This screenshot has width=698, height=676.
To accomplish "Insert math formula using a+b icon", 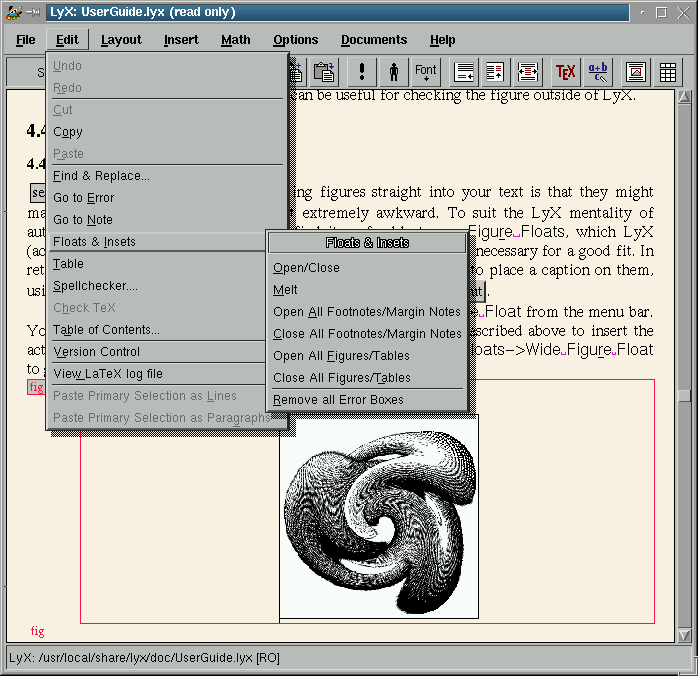I will (x=598, y=72).
